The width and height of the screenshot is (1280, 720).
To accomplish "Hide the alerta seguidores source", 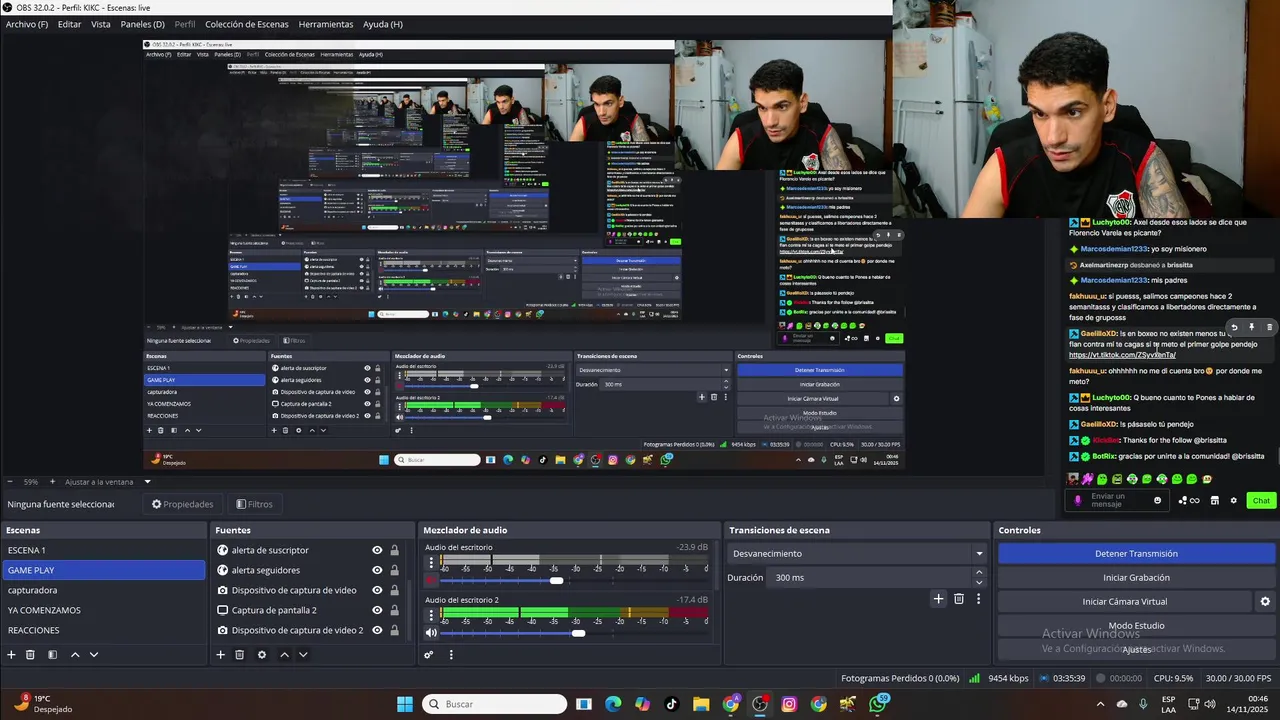I will point(377,570).
